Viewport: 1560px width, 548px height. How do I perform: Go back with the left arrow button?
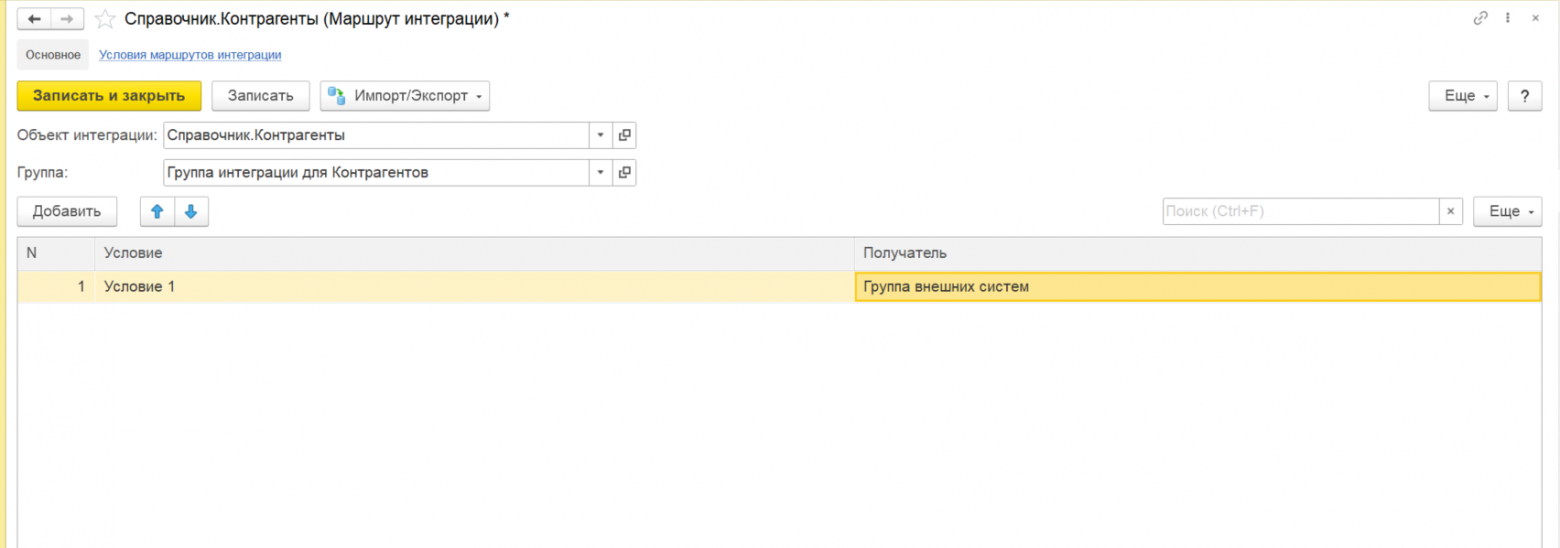click(34, 19)
